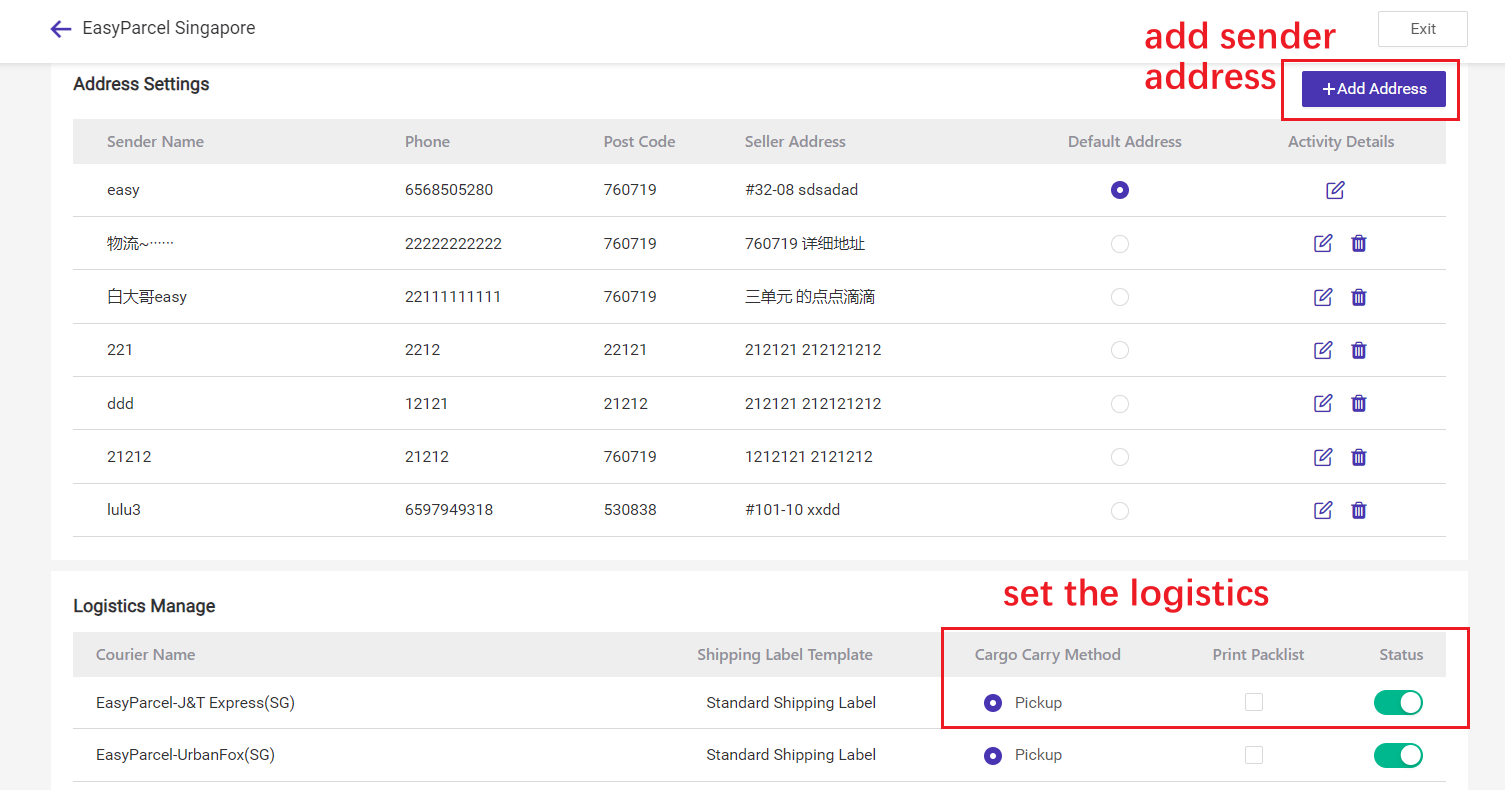Click the back arrow next to EasyParcel Singapore
Screen dimensions: 1505x790
pos(61,29)
